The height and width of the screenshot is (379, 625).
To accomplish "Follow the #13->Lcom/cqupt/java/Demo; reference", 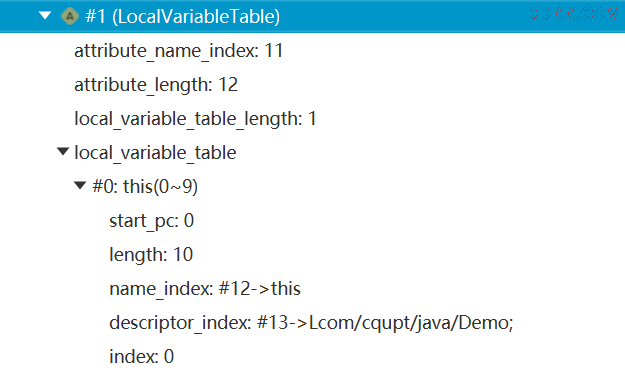I will coord(385,323).
